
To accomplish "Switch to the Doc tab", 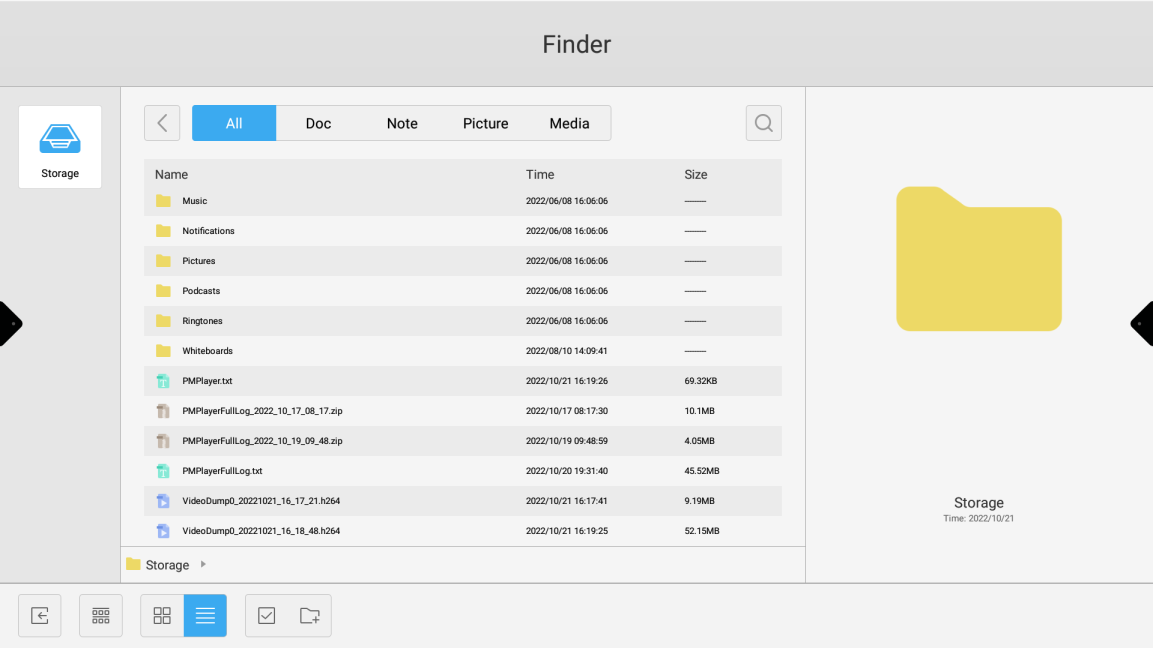I will pos(318,123).
